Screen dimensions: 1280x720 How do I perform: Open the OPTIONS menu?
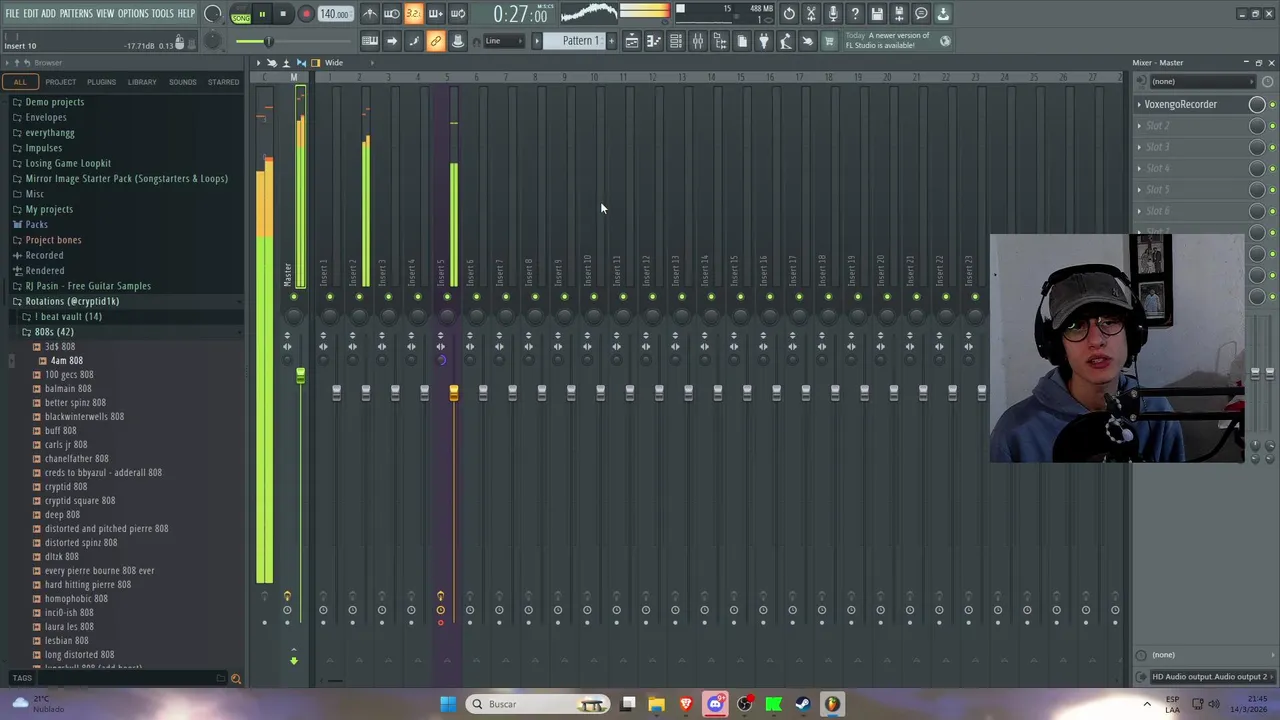click(133, 13)
